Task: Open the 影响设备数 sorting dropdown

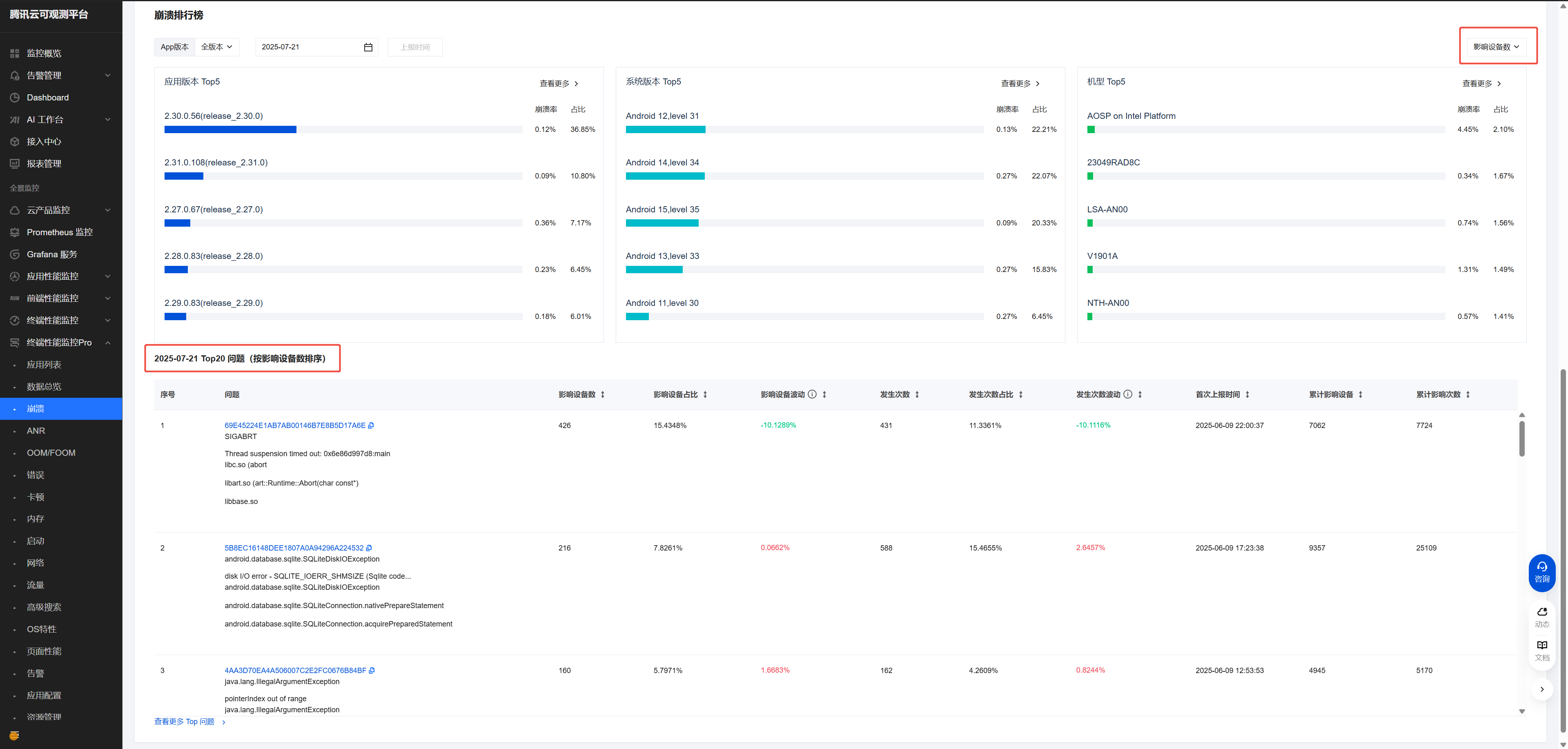Action: (x=1496, y=47)
